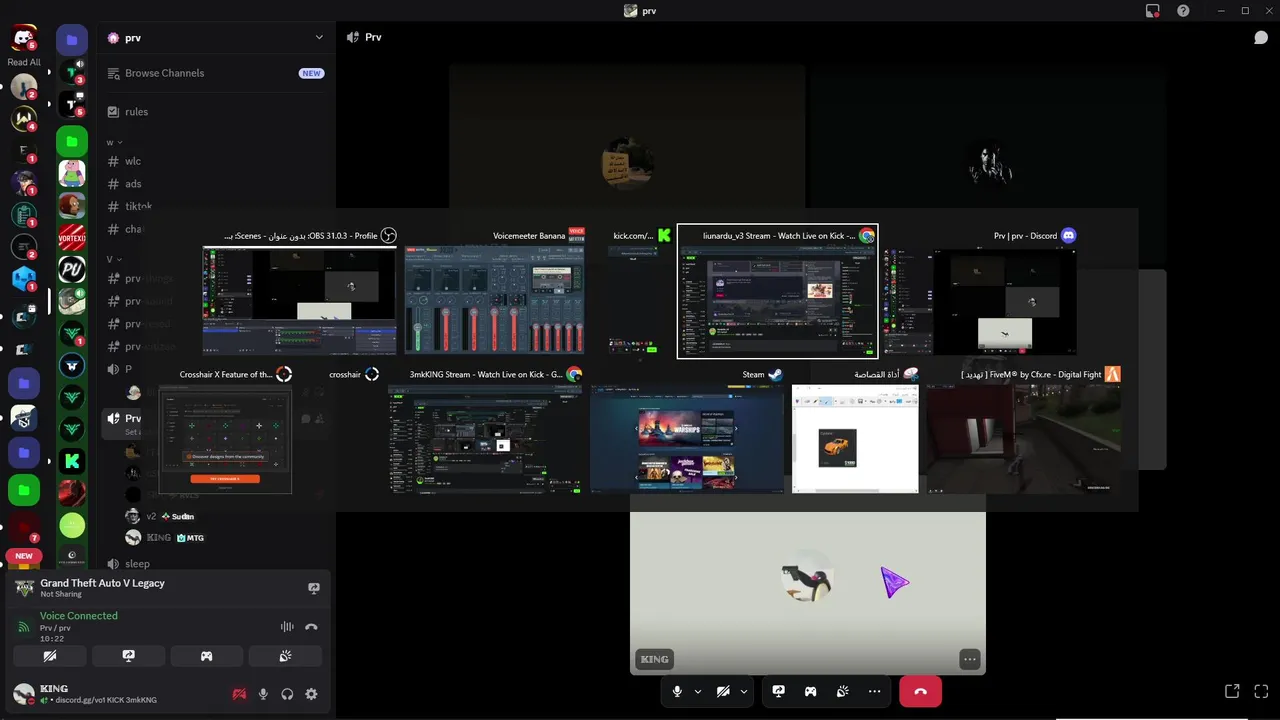The height and width of the screenshot is (720, 1280).
Task: Click the red streamer mode icon in user bar
Action: coord(239,694)
